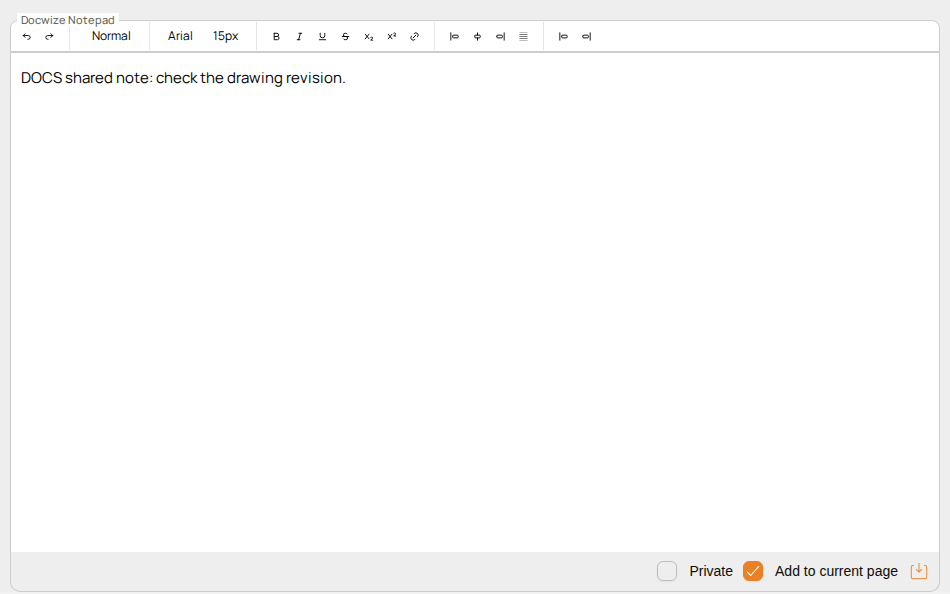950x594 pixels.
Task: Click the 'Private' label text
Action: coord(711,571)
